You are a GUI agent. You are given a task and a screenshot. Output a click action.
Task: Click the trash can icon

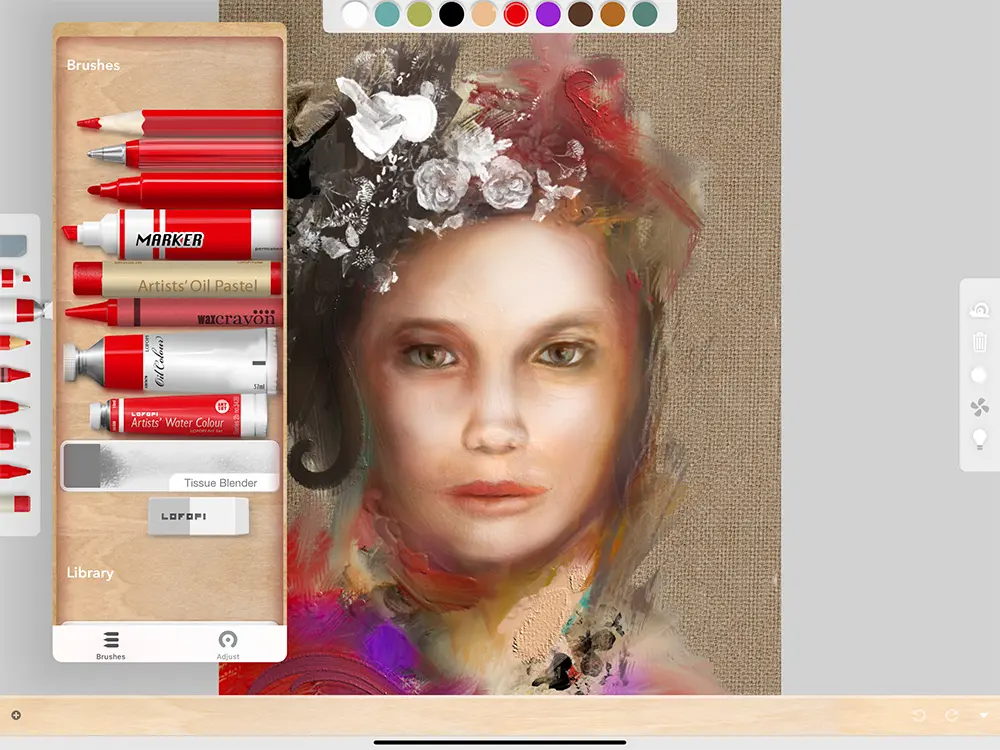coord(979,342)
